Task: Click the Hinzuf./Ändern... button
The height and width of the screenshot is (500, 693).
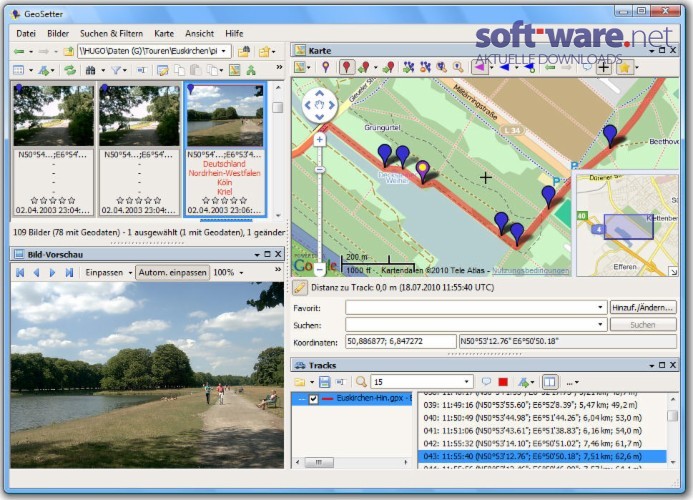Action: pos(643,307)
